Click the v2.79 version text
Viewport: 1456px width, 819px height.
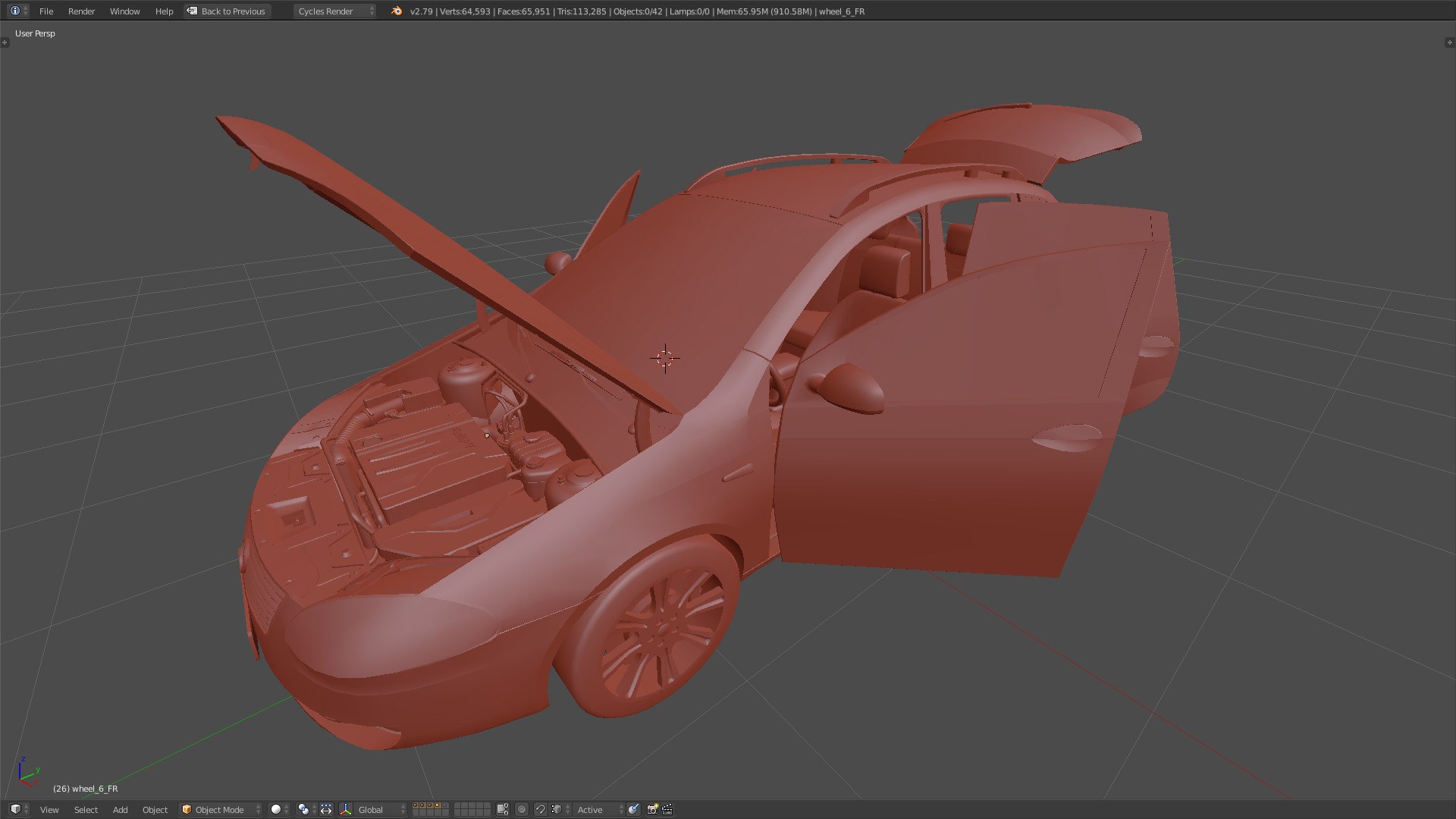[421, 11]
